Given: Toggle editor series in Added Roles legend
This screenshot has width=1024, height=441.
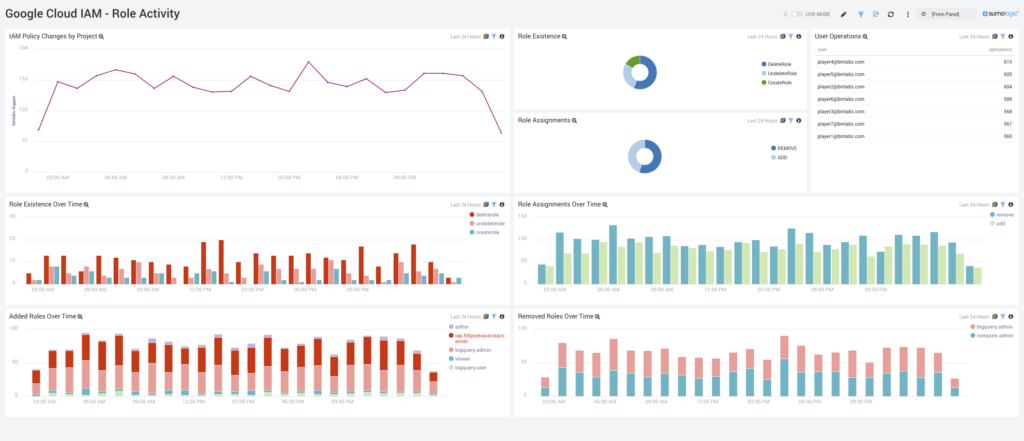Looking at the screenshot, I should (458, 326).
